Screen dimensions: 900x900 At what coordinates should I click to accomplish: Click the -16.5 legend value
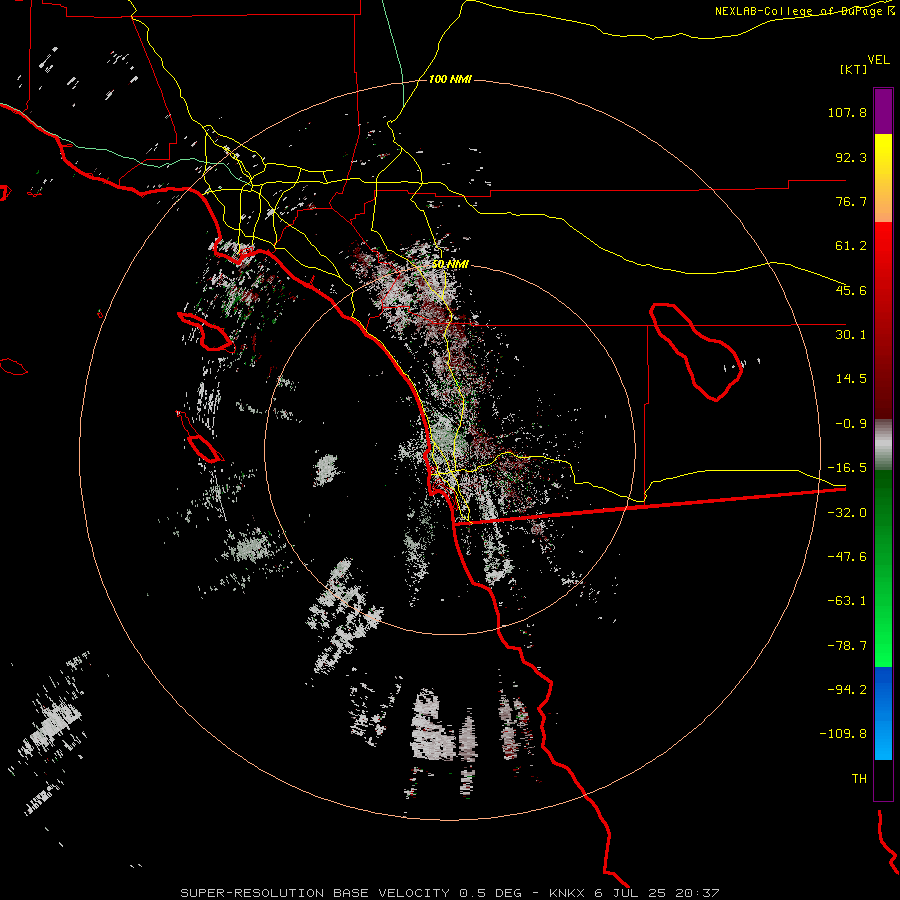point(847,468)
